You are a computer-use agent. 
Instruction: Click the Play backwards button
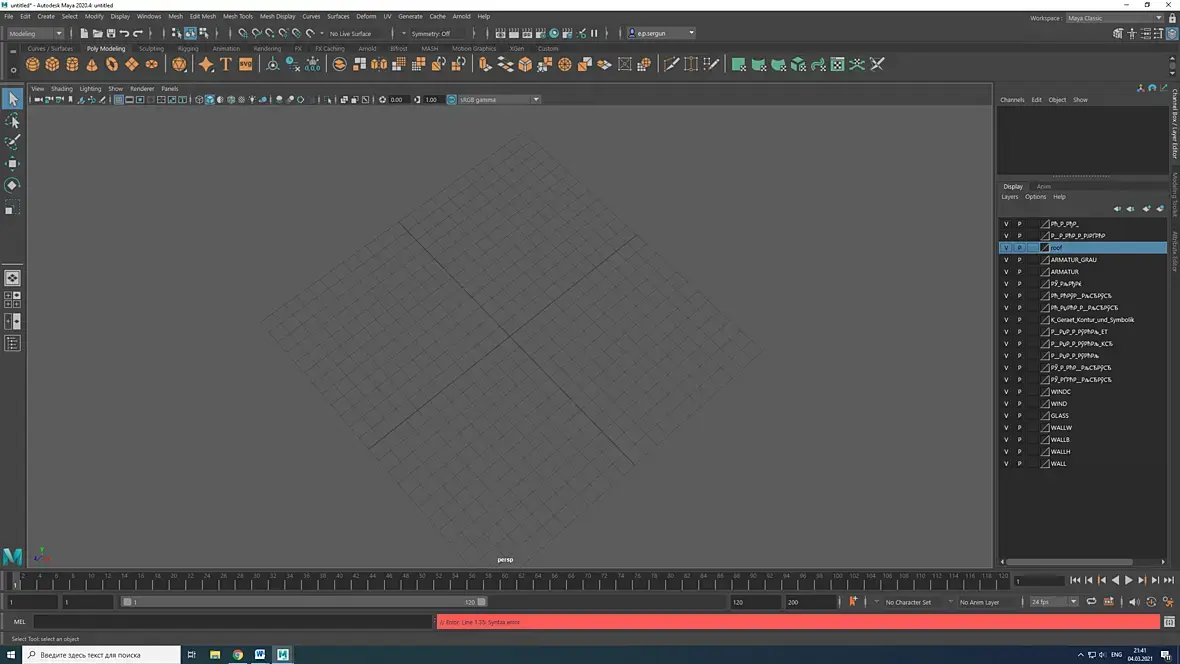click(x=1115, y=580)
